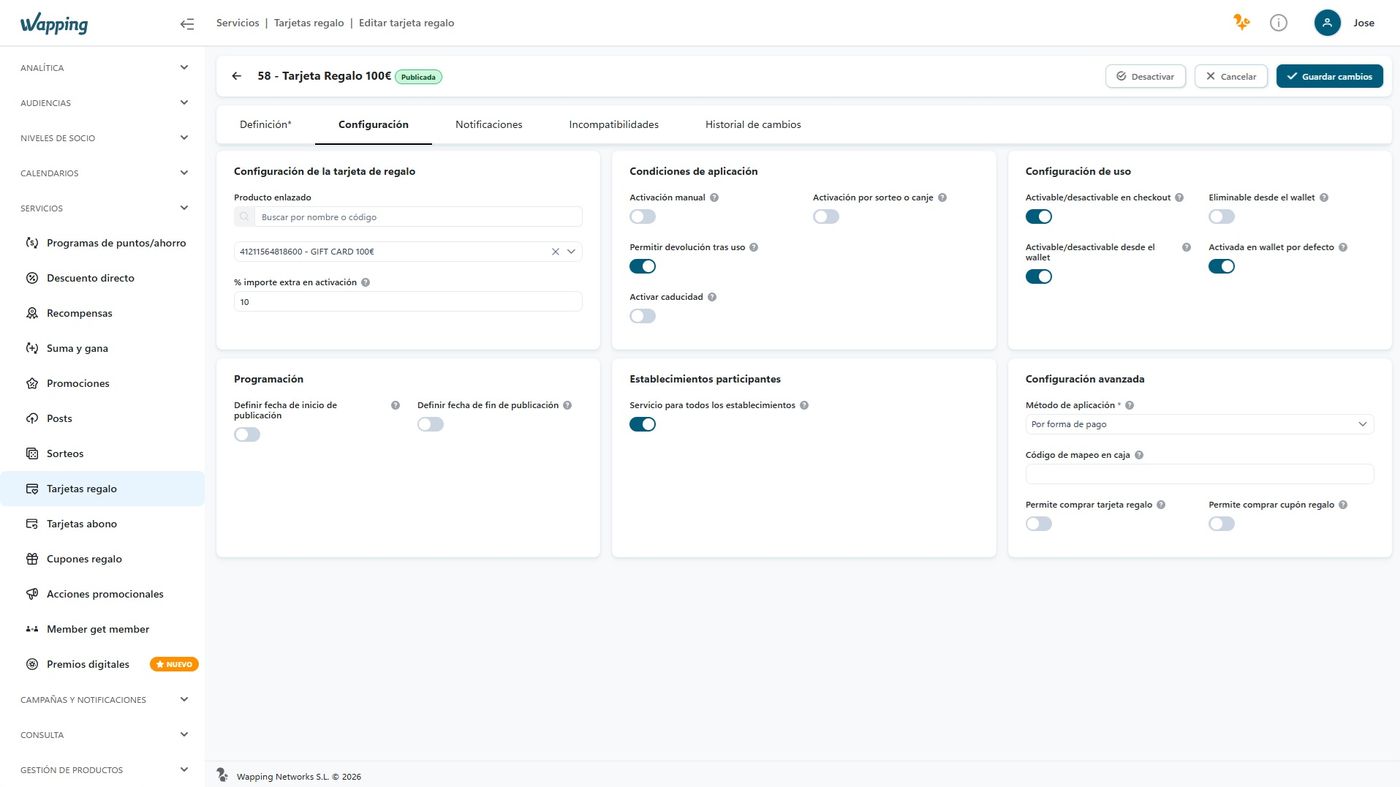
Task: Enable Eliminable desde el wallet switch
Action: 1222,217
